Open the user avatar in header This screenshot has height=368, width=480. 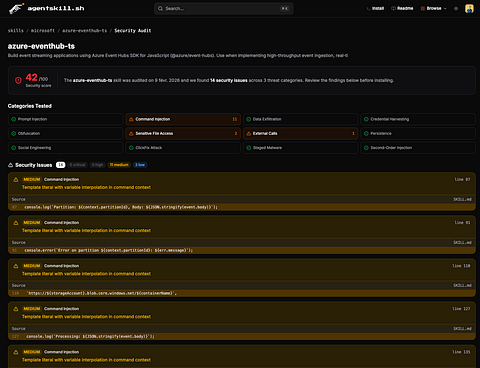click(x=469, y=8)
